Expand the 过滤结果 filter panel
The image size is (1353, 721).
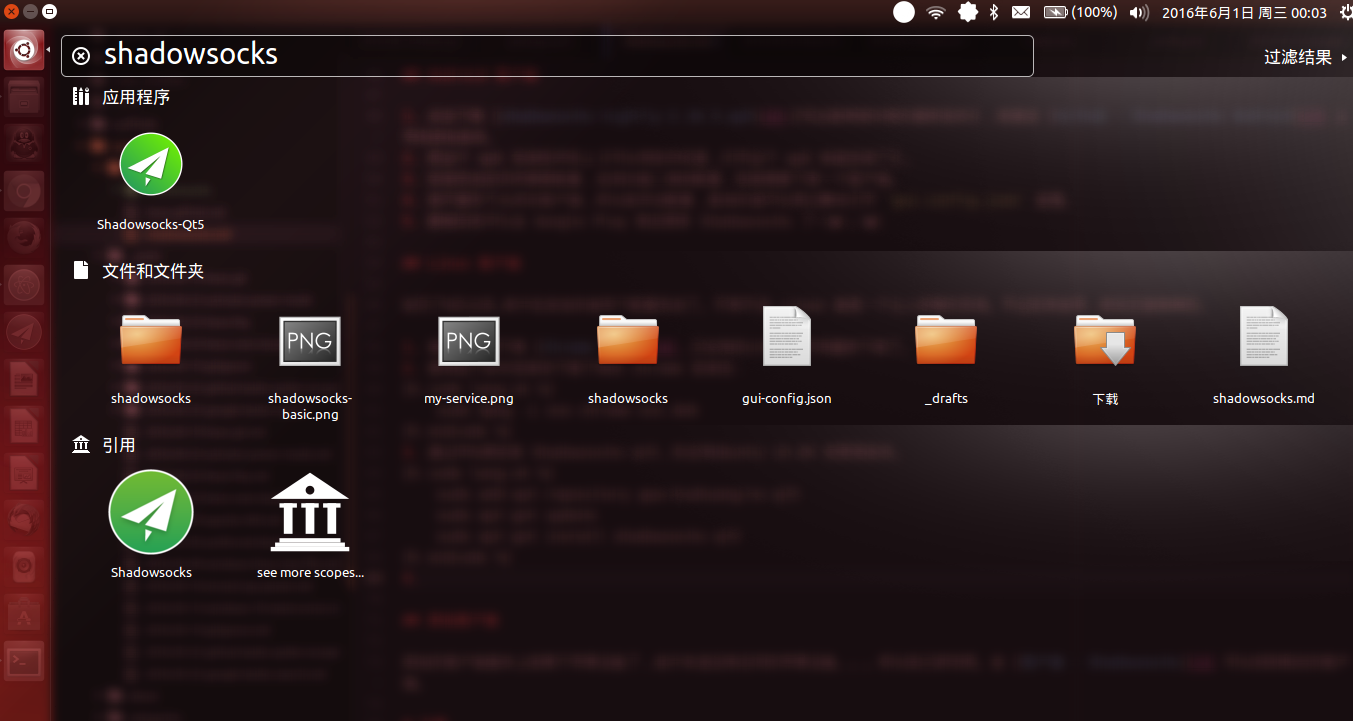pos(1304,57)
